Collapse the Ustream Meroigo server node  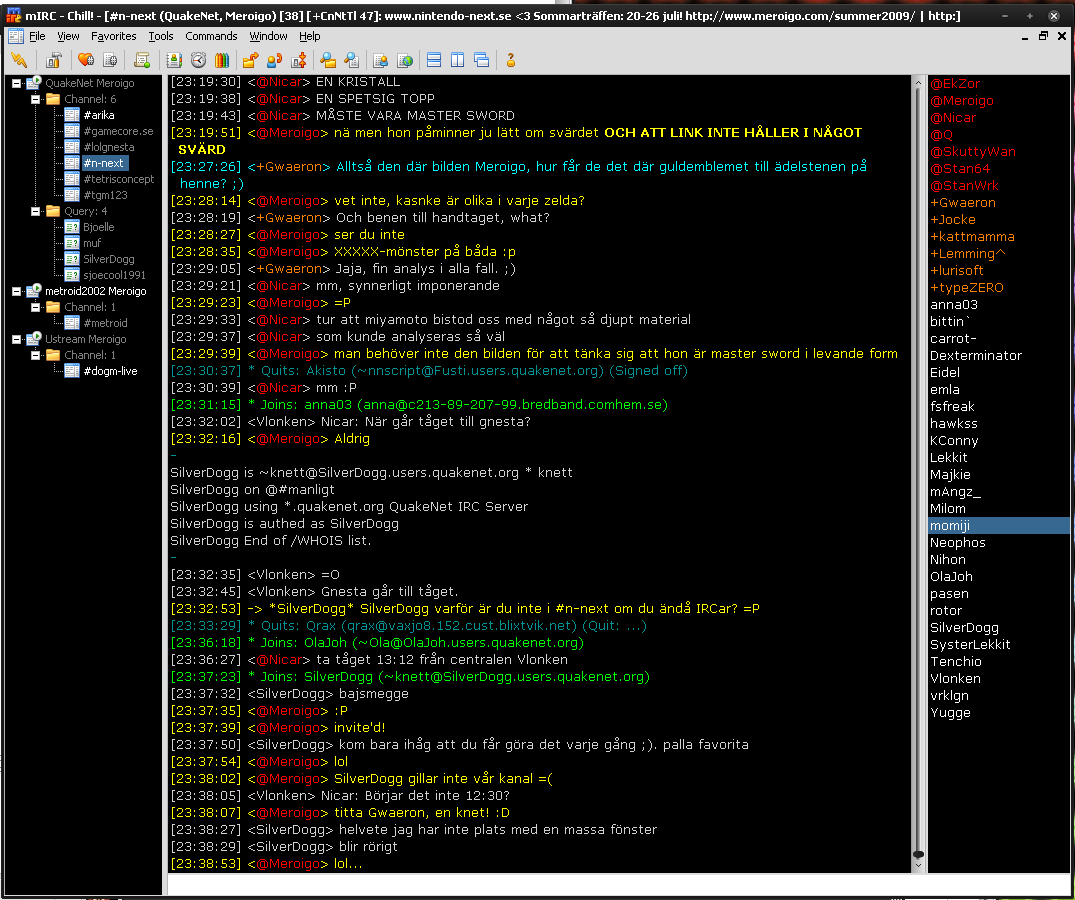tap(17, 339)
